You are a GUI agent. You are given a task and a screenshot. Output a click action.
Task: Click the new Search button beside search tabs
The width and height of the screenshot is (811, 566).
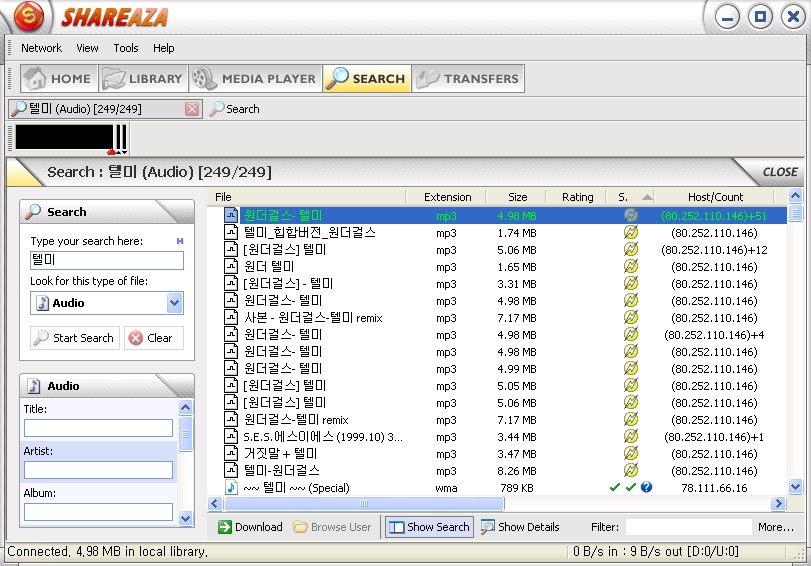pyautogui.click(x=234, y=109)
